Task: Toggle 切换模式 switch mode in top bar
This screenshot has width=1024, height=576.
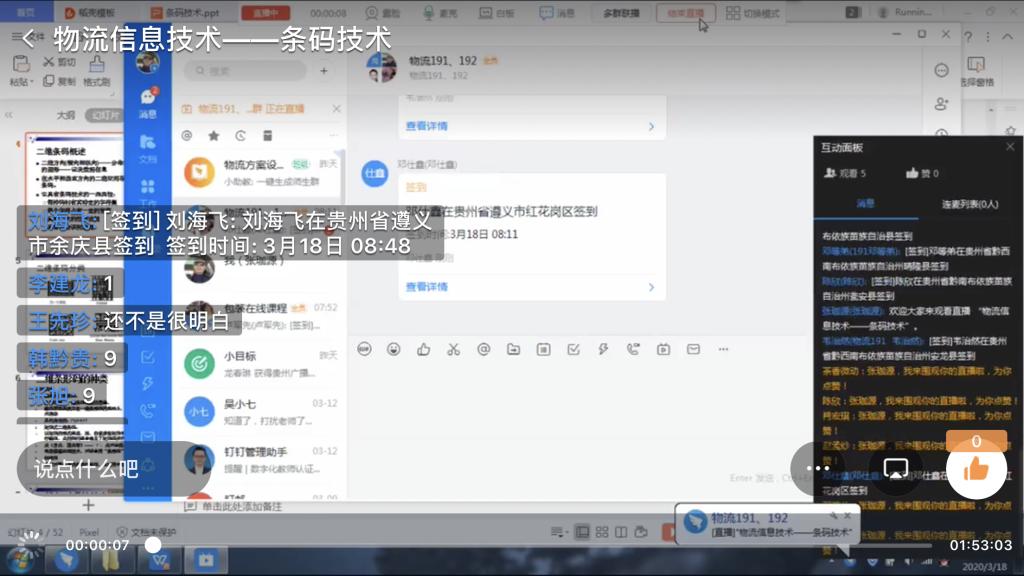Action: pyautogui.click(x=753, y=13)
